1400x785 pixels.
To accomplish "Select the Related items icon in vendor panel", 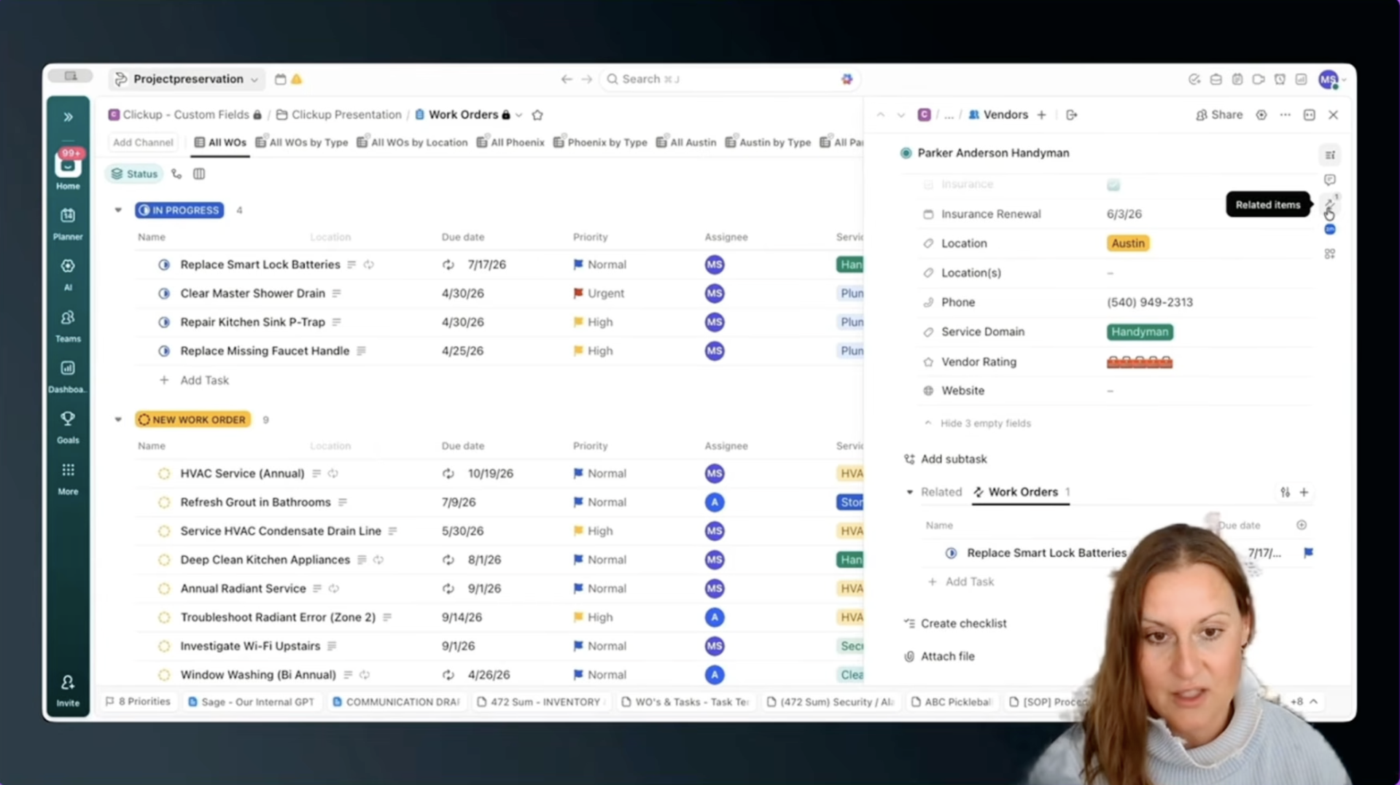I will point(1329,203).
